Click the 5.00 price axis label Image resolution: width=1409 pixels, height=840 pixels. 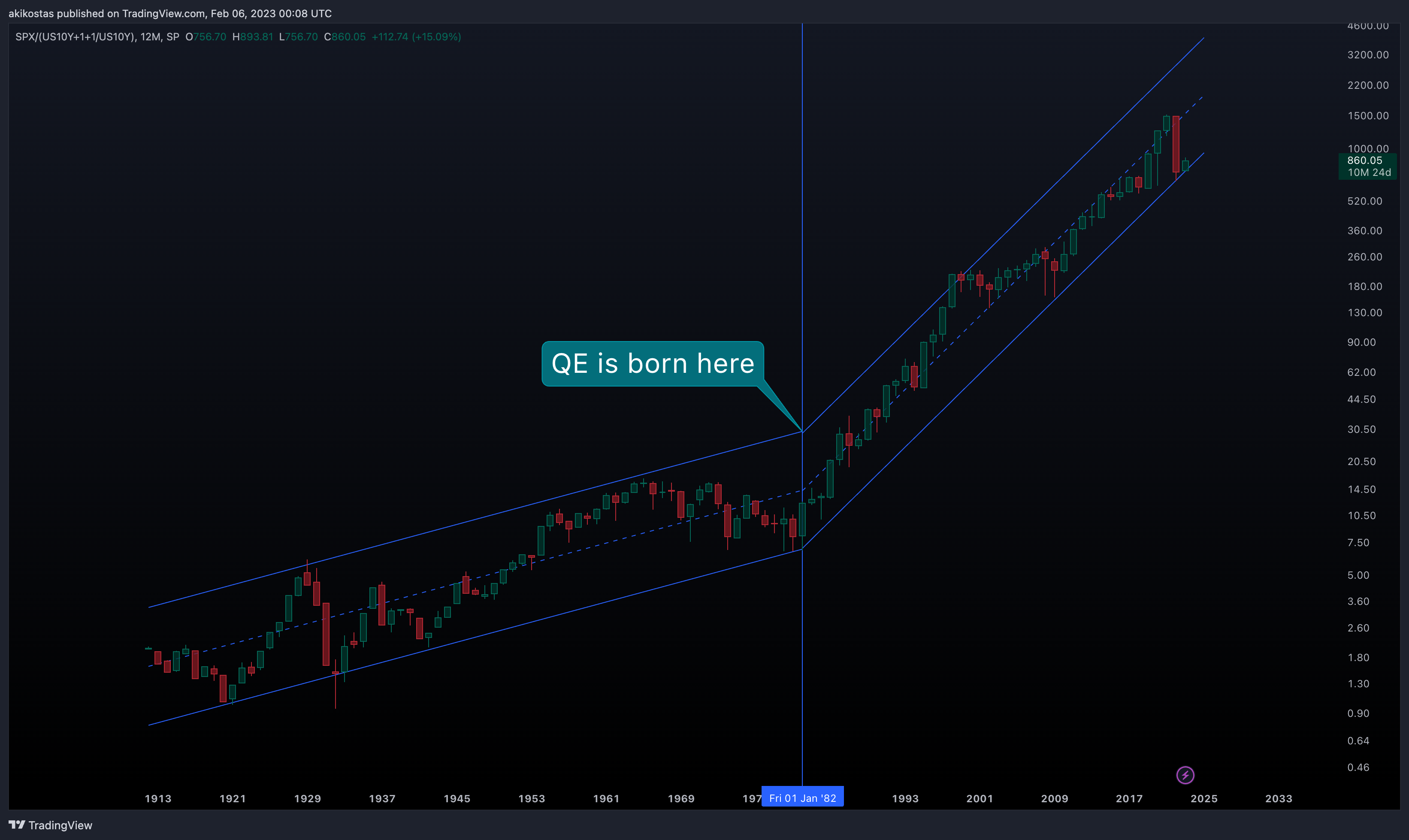tap(1358, 576)
